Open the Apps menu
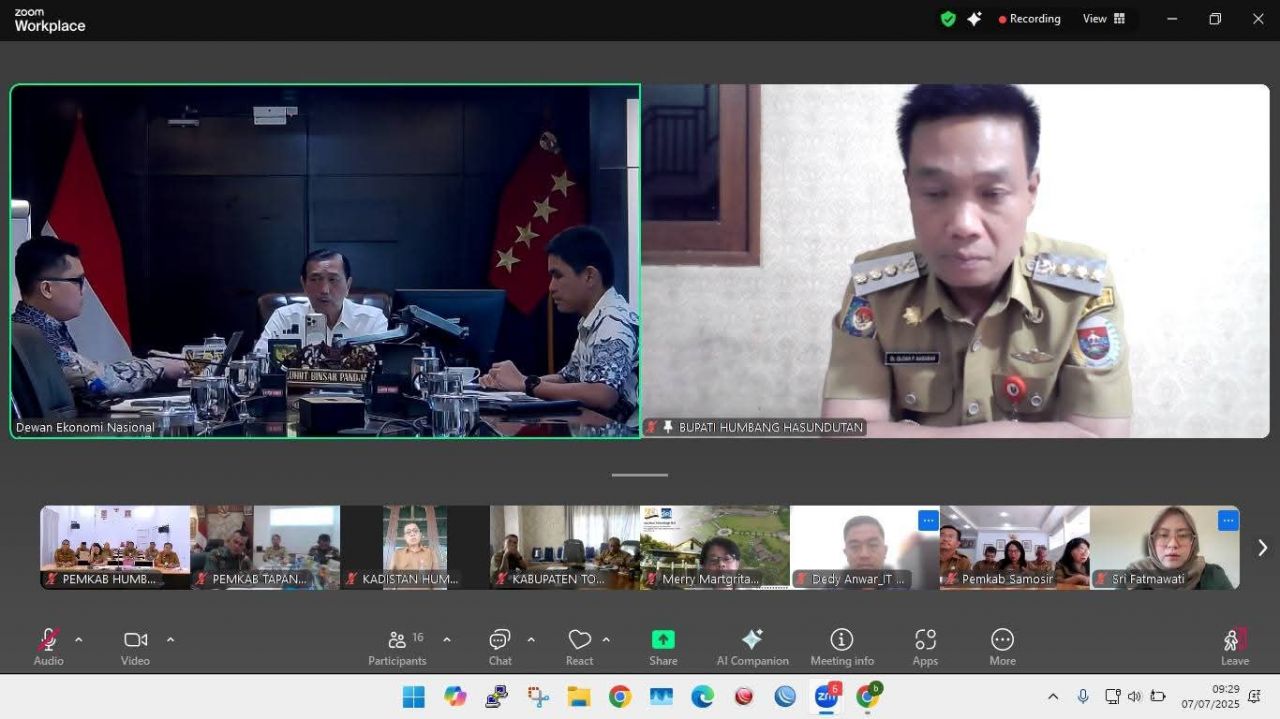This screenshot has width=1280, height=719. coord(925,647)
